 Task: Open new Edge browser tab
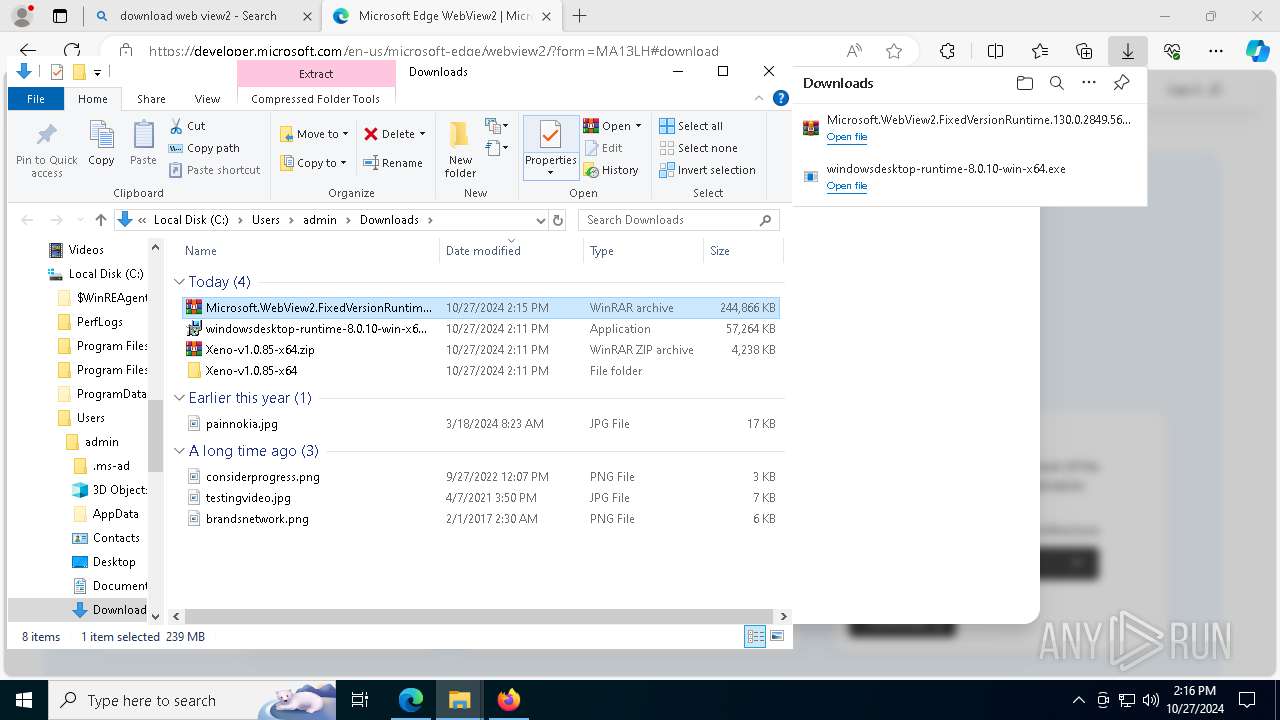[x=579, y=16]
